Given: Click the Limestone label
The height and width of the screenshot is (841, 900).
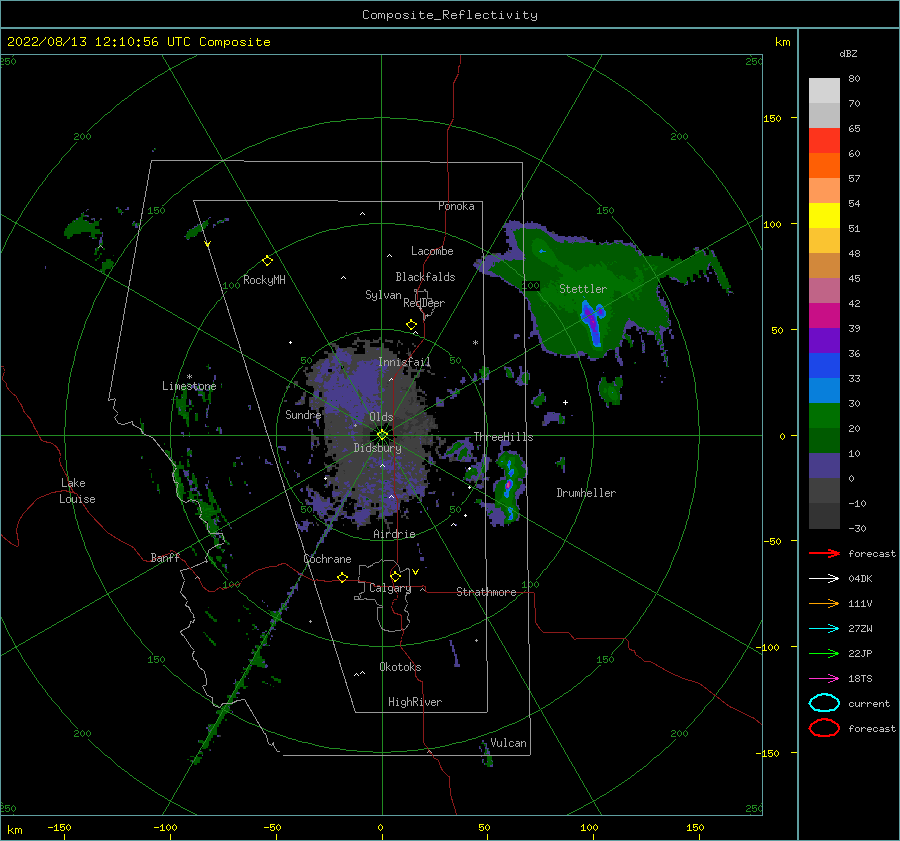Looking at the screenshot, I should pos(189,386).
